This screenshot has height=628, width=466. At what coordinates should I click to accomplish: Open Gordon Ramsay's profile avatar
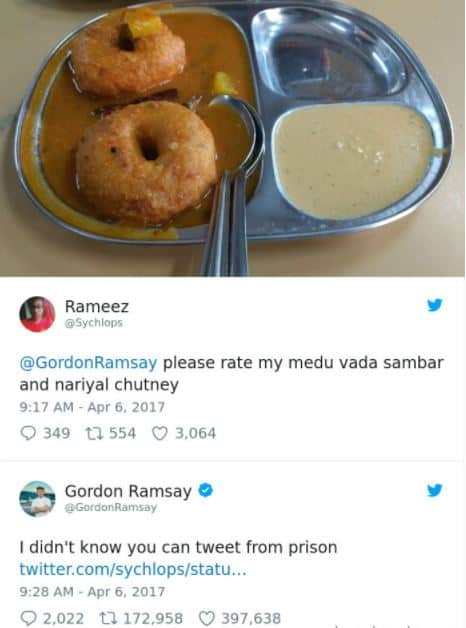point(37,499)
